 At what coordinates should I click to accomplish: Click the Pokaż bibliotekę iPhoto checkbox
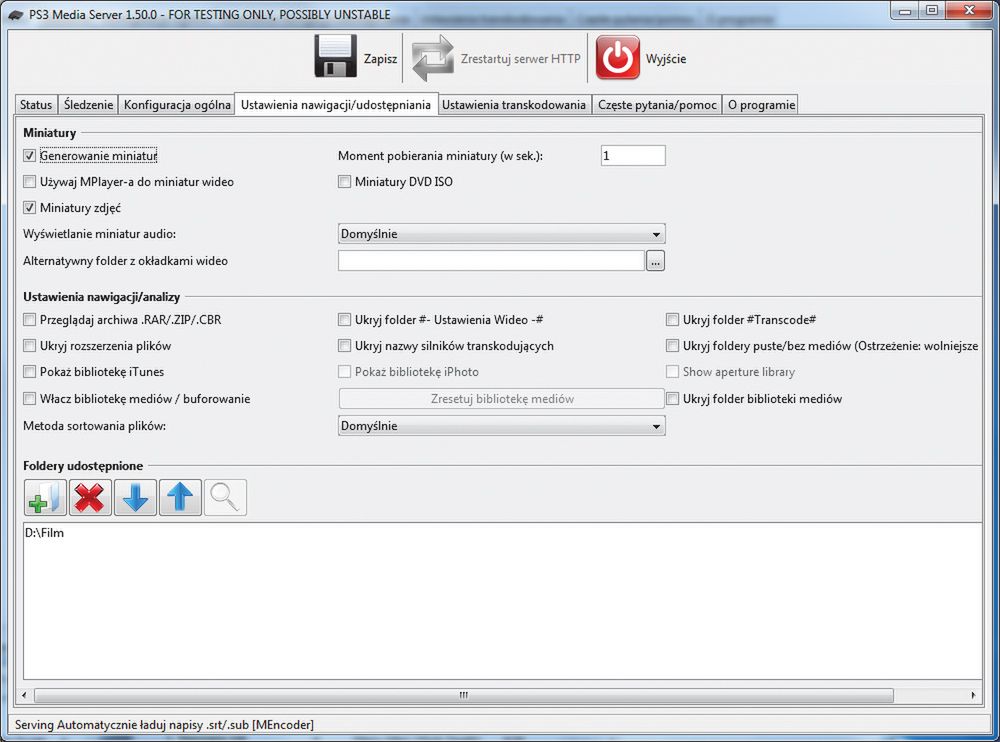point(344,371)
